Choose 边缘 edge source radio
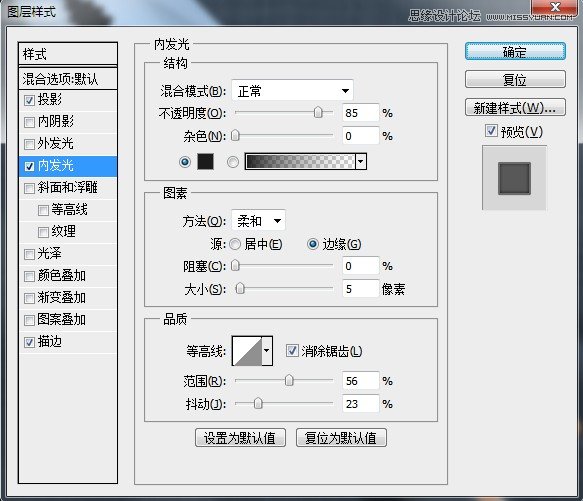 313,244
